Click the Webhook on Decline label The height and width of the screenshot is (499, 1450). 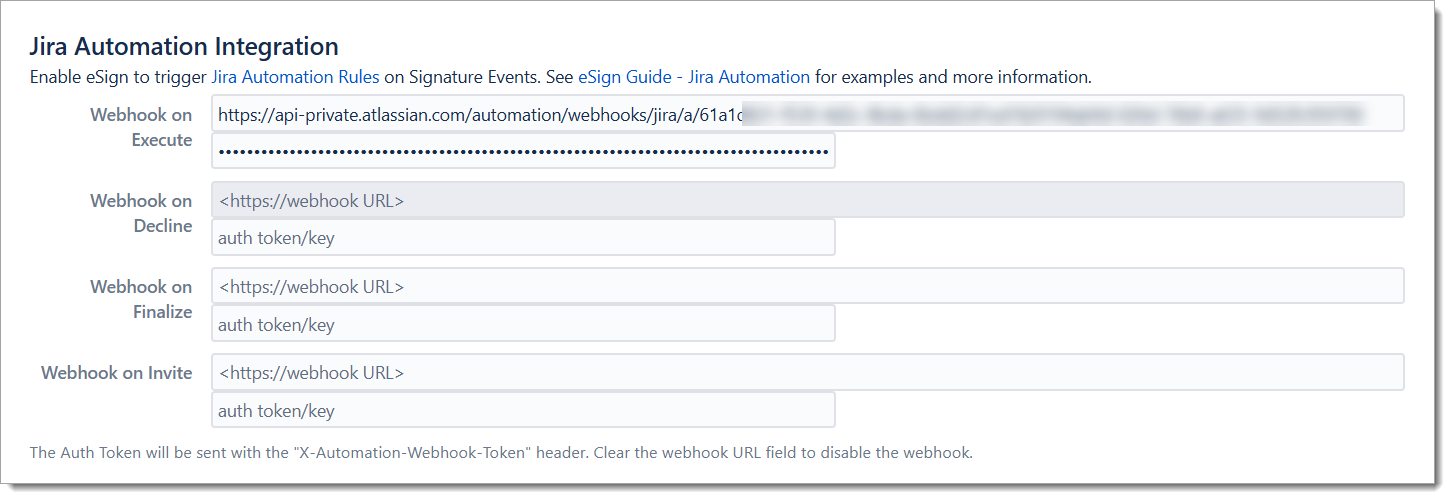coord(141,213)
